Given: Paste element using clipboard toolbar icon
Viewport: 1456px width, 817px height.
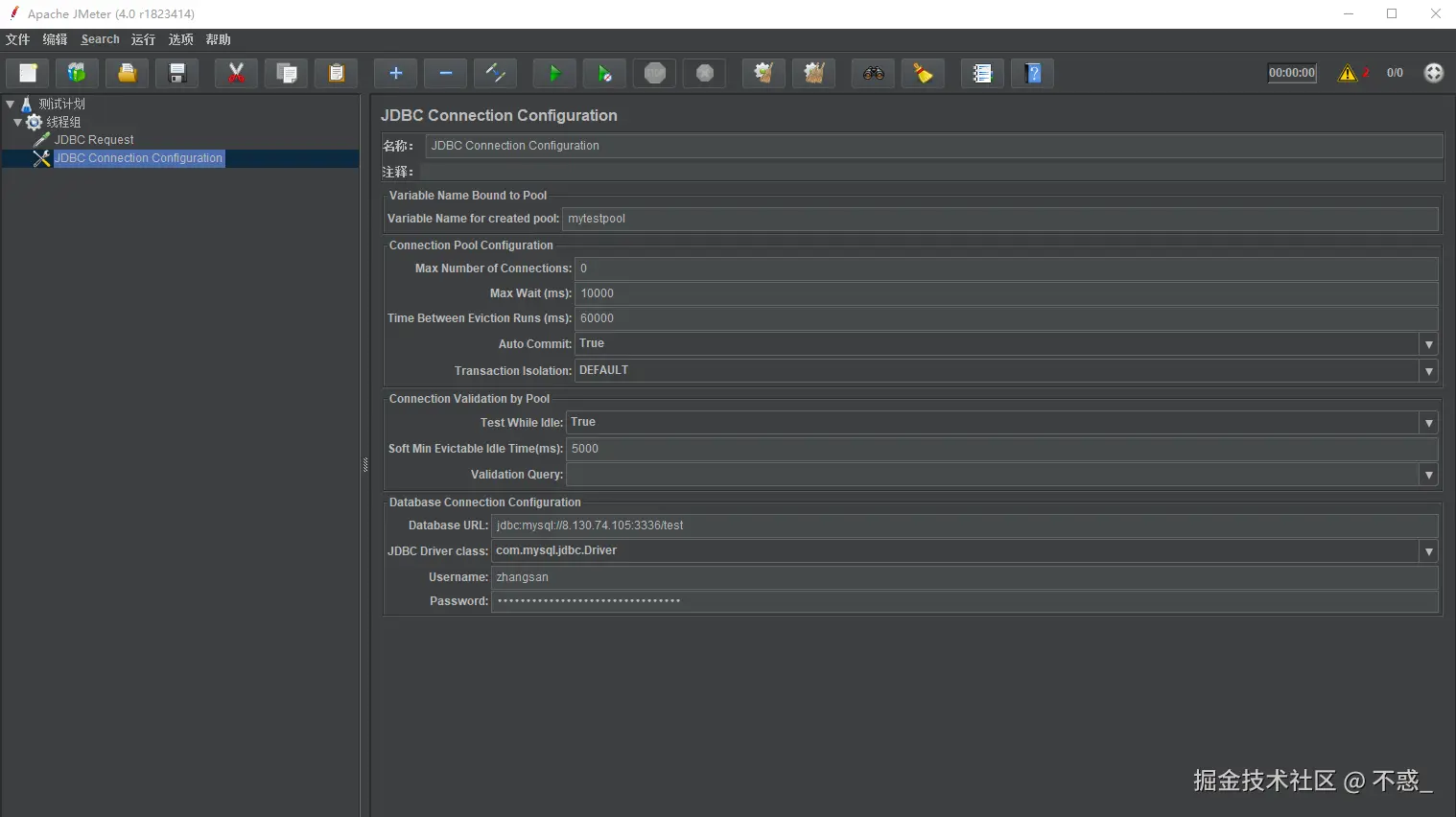Looking at the screenshot, I should (336, 73).
